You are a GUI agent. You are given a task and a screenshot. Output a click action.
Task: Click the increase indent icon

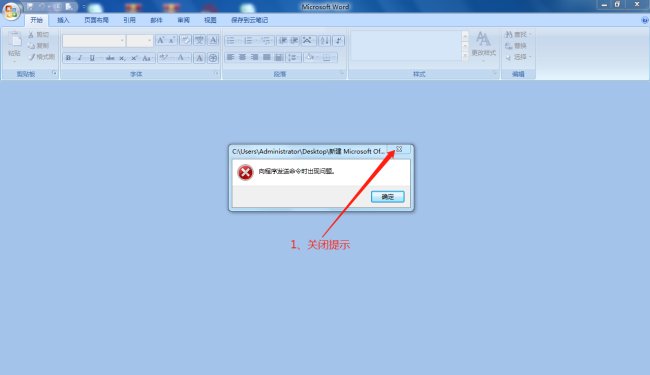(294, 40)
